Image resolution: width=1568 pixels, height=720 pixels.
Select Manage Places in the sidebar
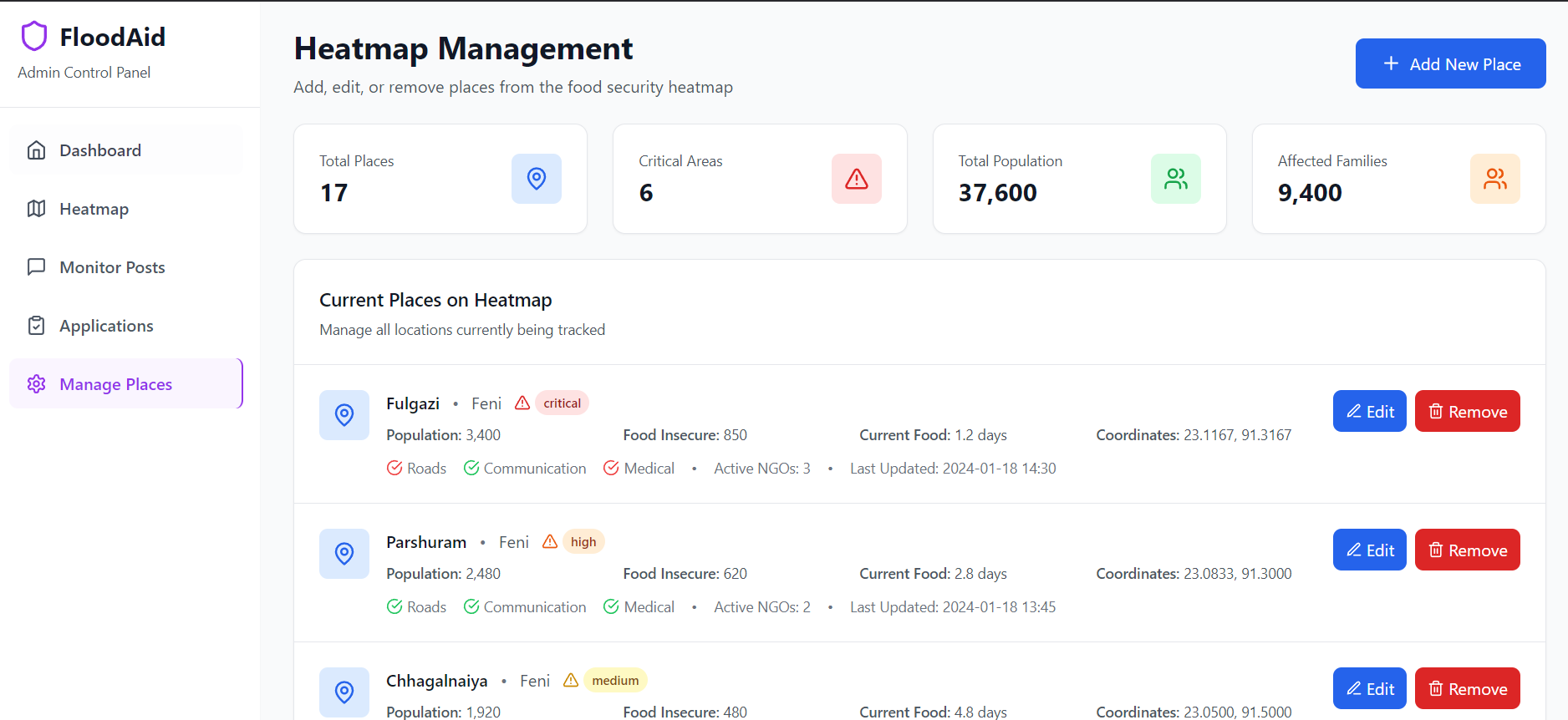coord(126,384)
